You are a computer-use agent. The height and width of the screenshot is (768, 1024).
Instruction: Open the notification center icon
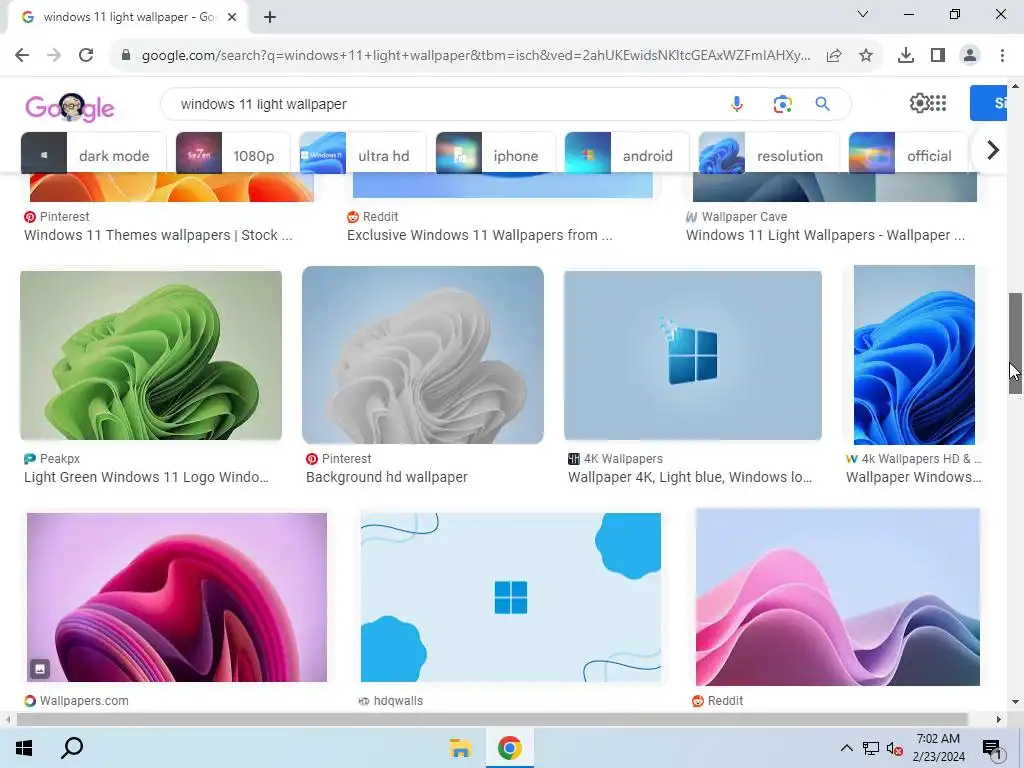(992, 748)
